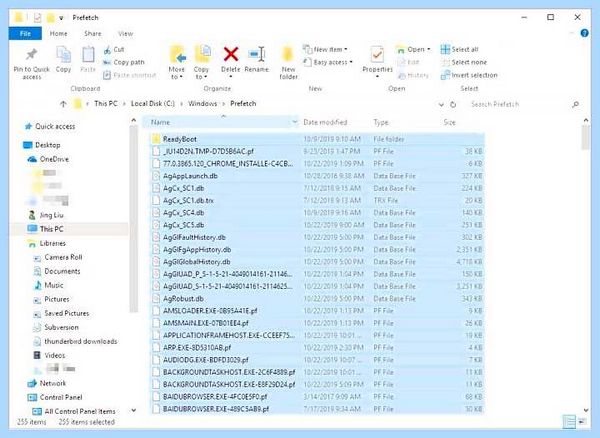Select Network in navigation pane
The height and width of the screenshot is (438, 600).
(47, 383)
